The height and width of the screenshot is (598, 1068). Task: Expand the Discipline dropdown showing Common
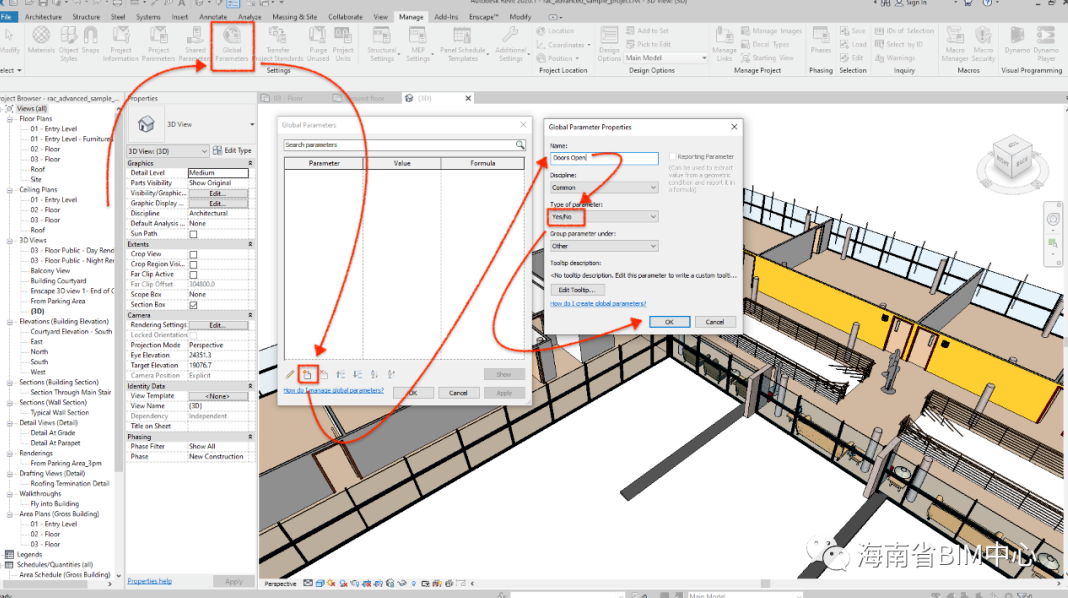(x=604, y=187)
